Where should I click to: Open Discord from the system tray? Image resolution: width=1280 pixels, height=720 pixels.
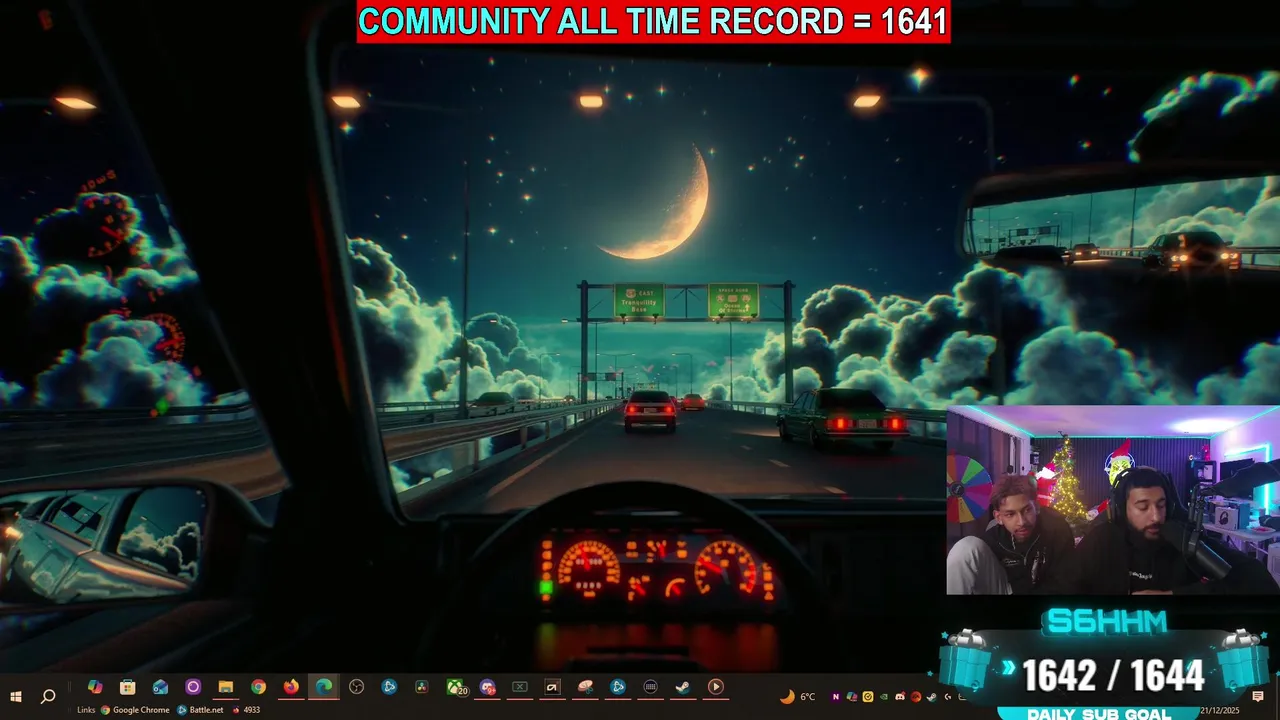(900, 696)
